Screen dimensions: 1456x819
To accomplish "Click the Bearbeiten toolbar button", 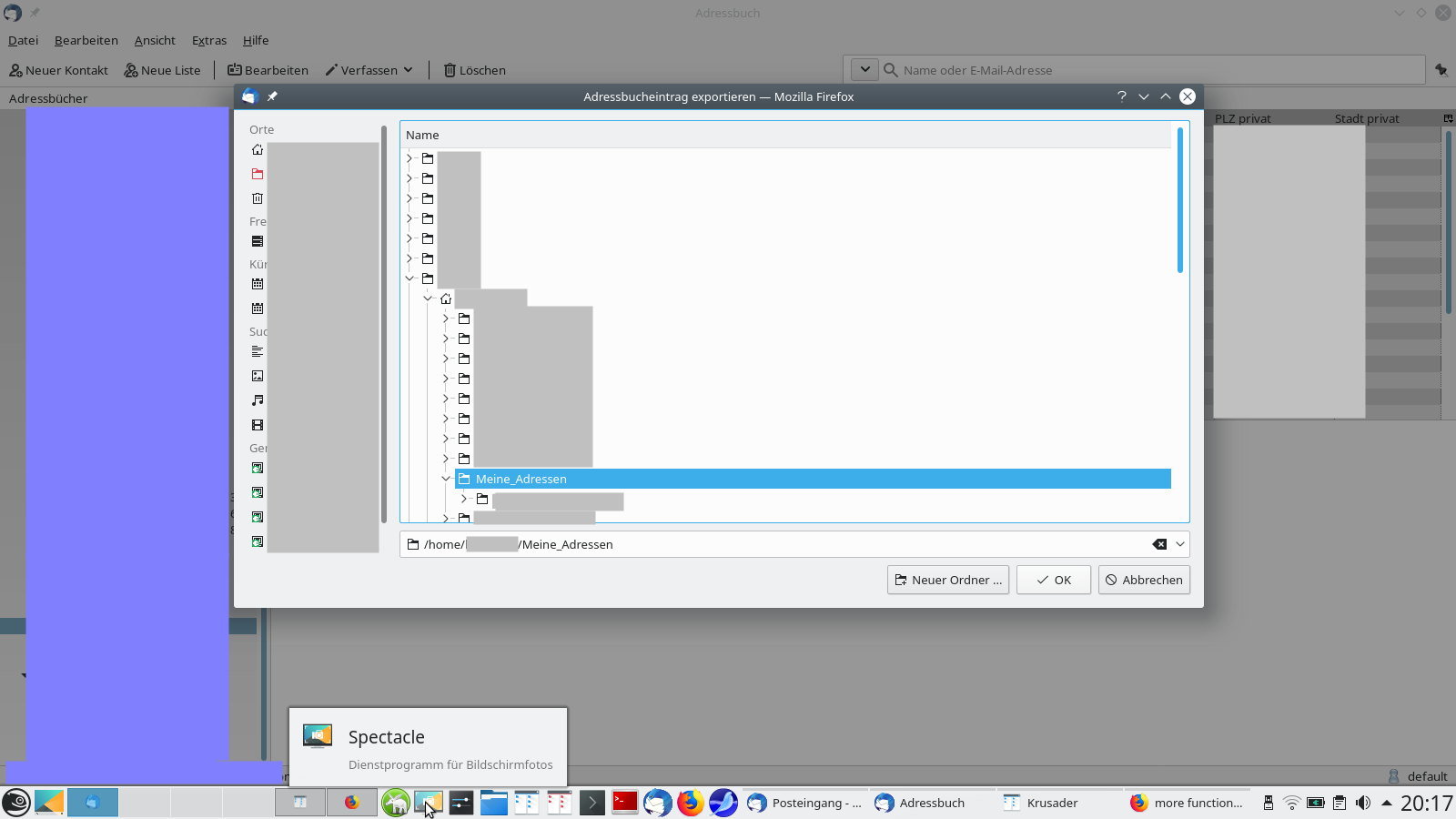I will [x=268, y=70].
